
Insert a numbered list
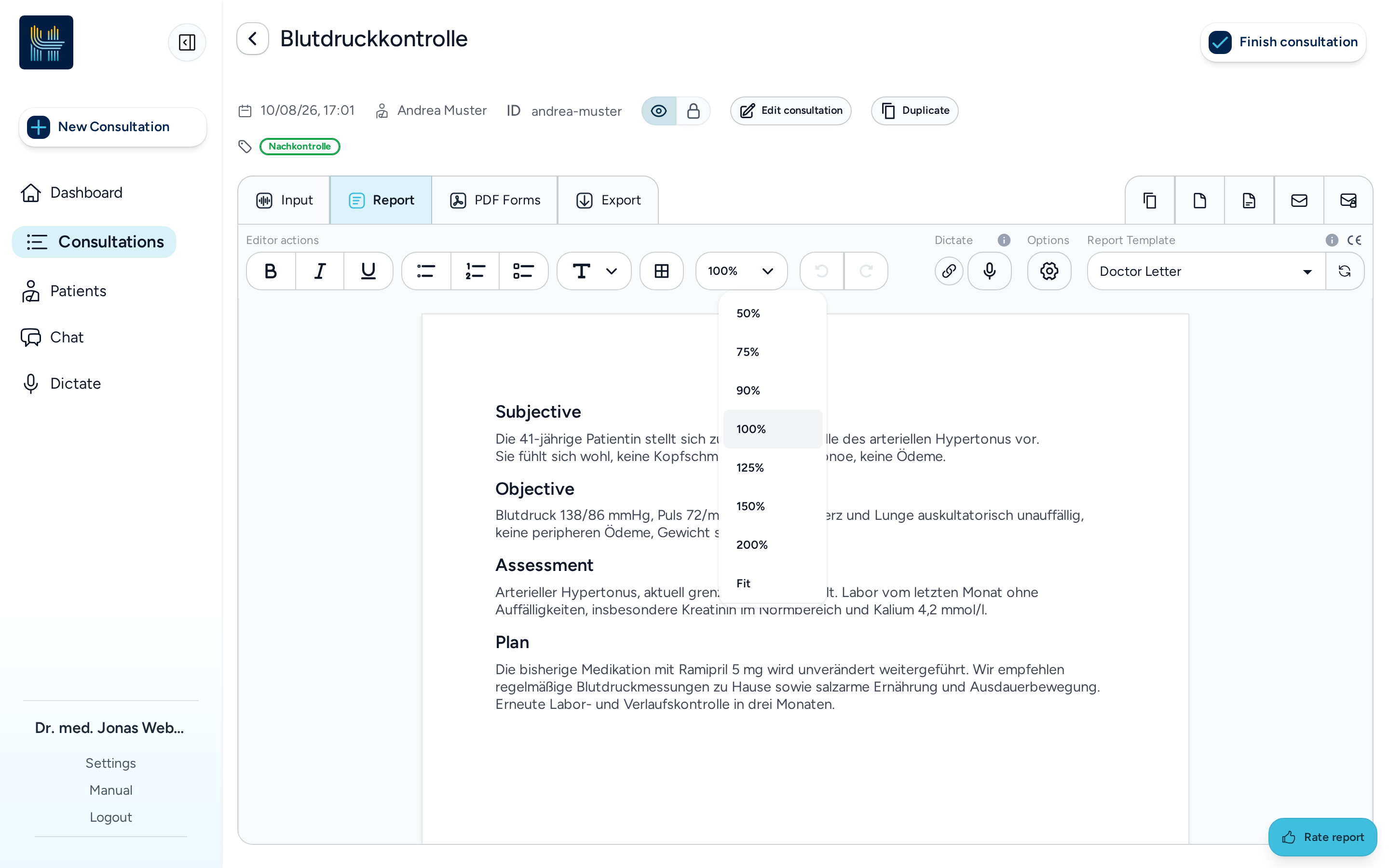[475, 271]
